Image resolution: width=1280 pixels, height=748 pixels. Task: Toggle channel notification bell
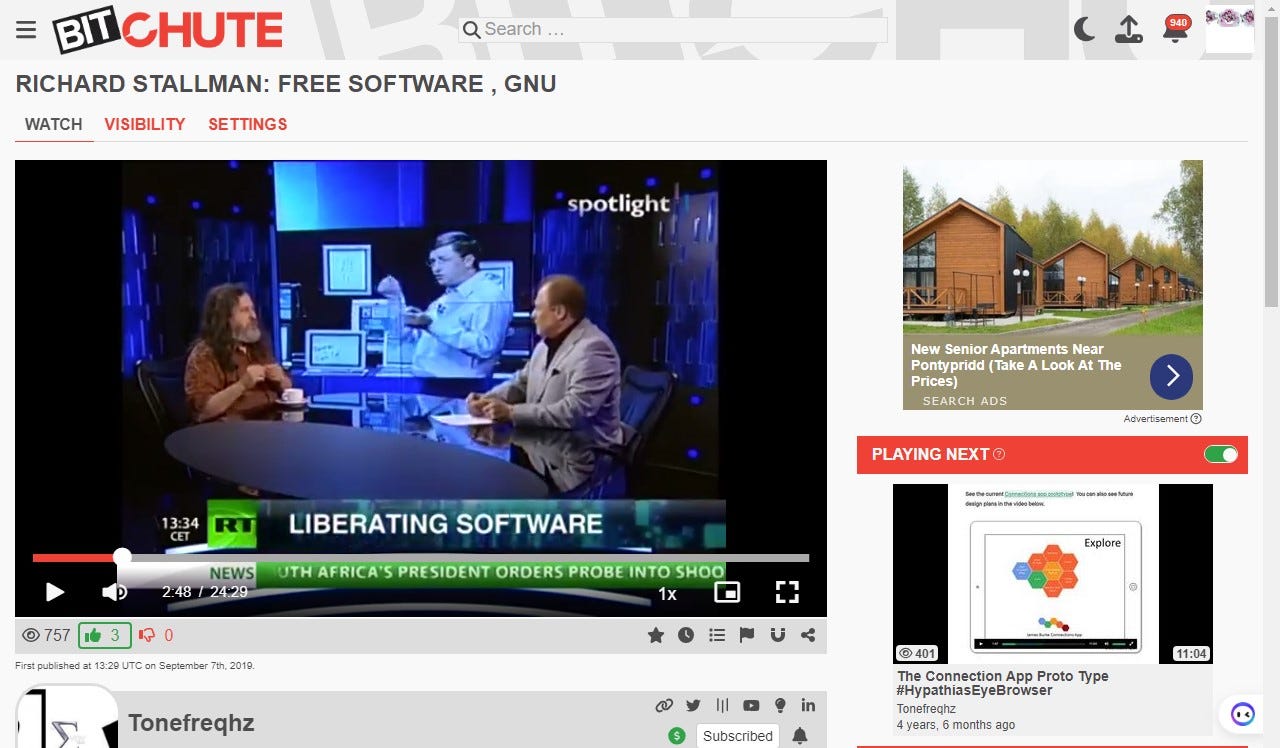pyautogui.click(x=800, y=736)
